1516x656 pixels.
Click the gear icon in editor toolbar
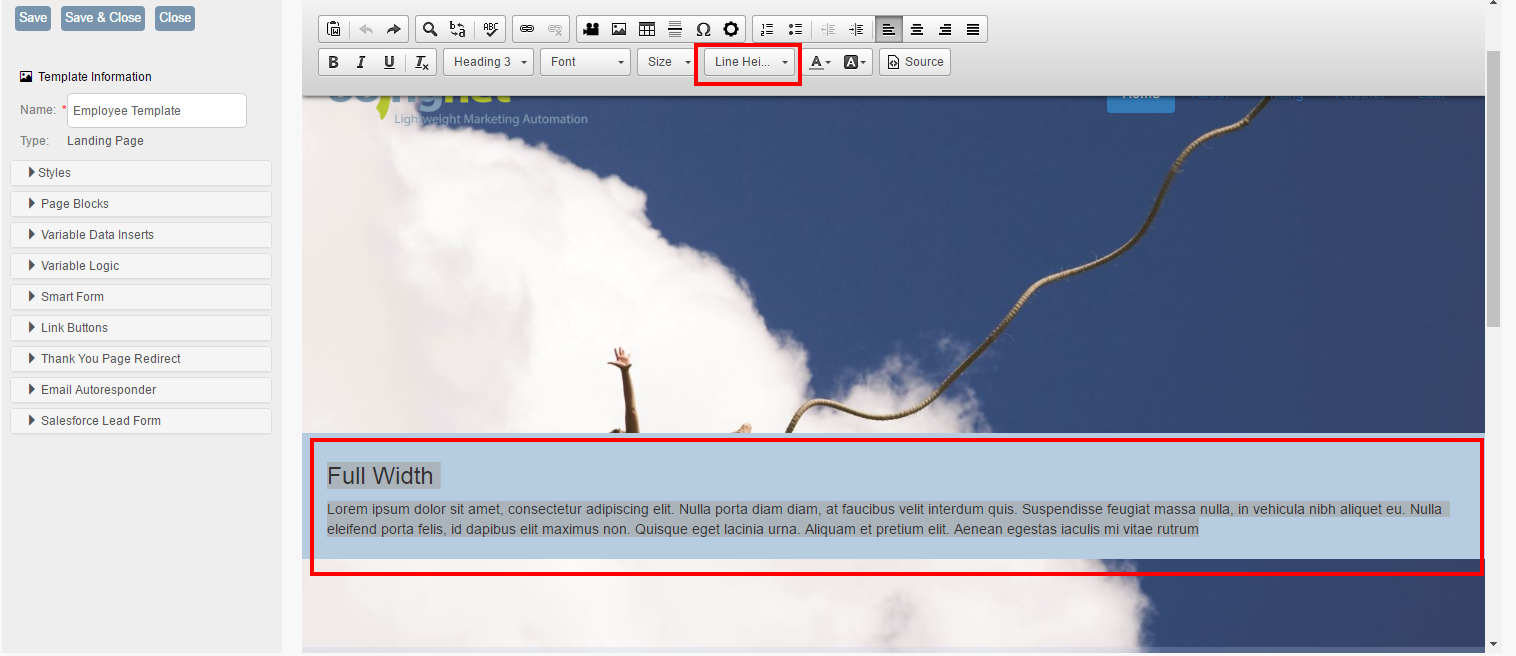[731, 29]
